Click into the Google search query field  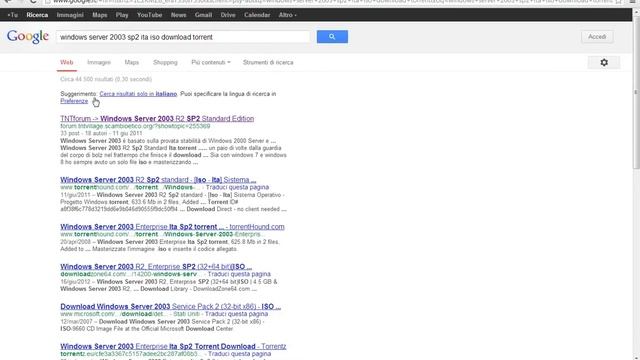tap(183, 37)
